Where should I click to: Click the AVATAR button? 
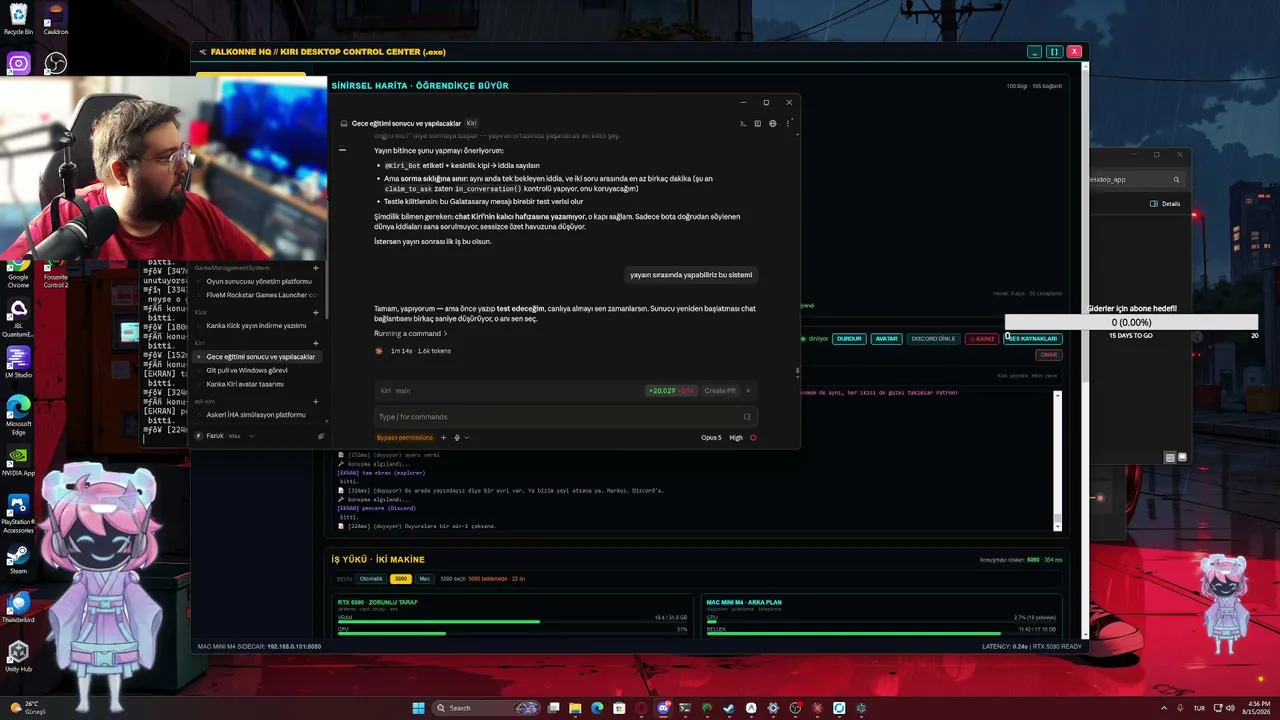pyautogui.click(x=886, y=339)
